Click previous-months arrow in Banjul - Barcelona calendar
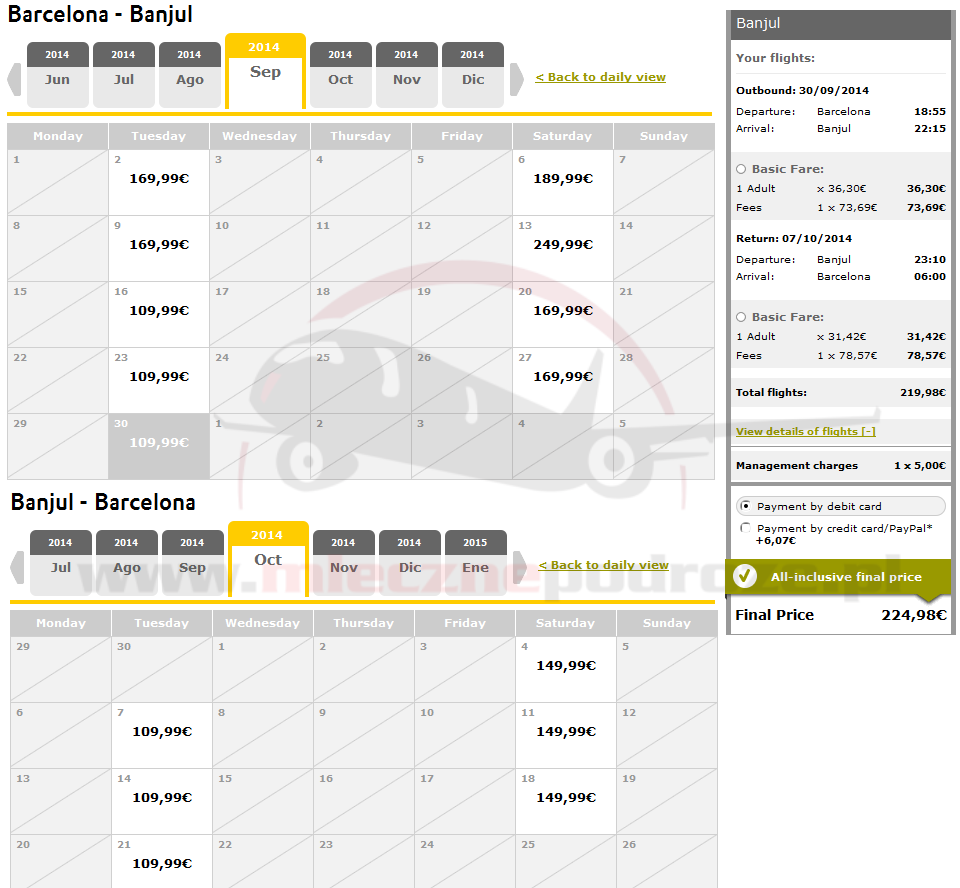Image resolution: width=960 pixels, height=888 pixels. pos(17,567)
